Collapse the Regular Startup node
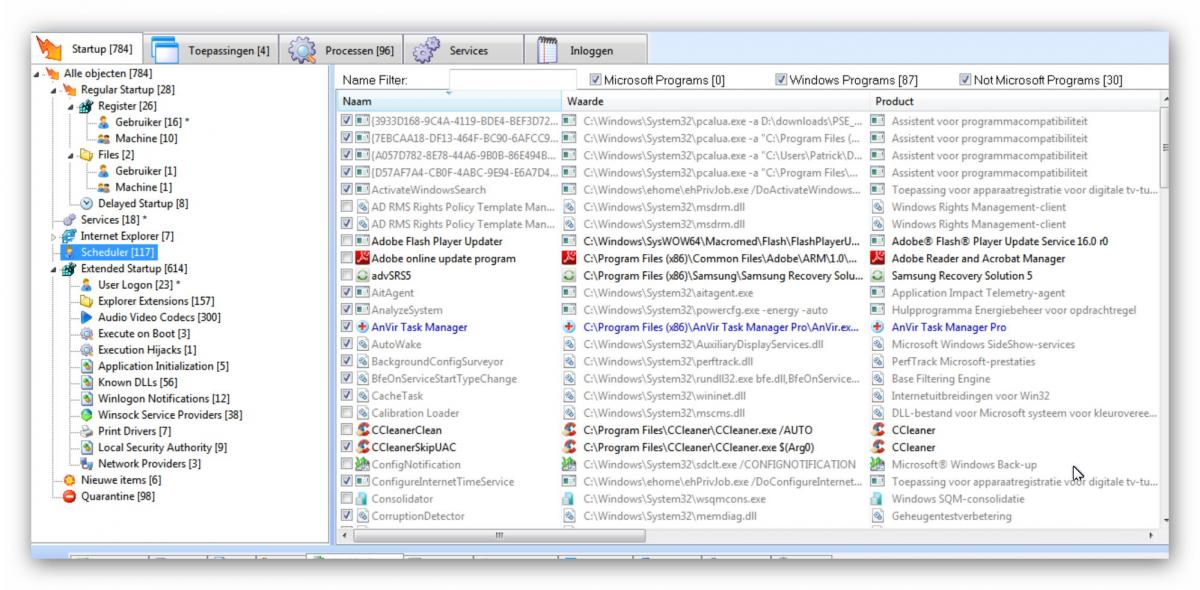The height and width of the screenshot is (590, 1200). coord(53,89)
